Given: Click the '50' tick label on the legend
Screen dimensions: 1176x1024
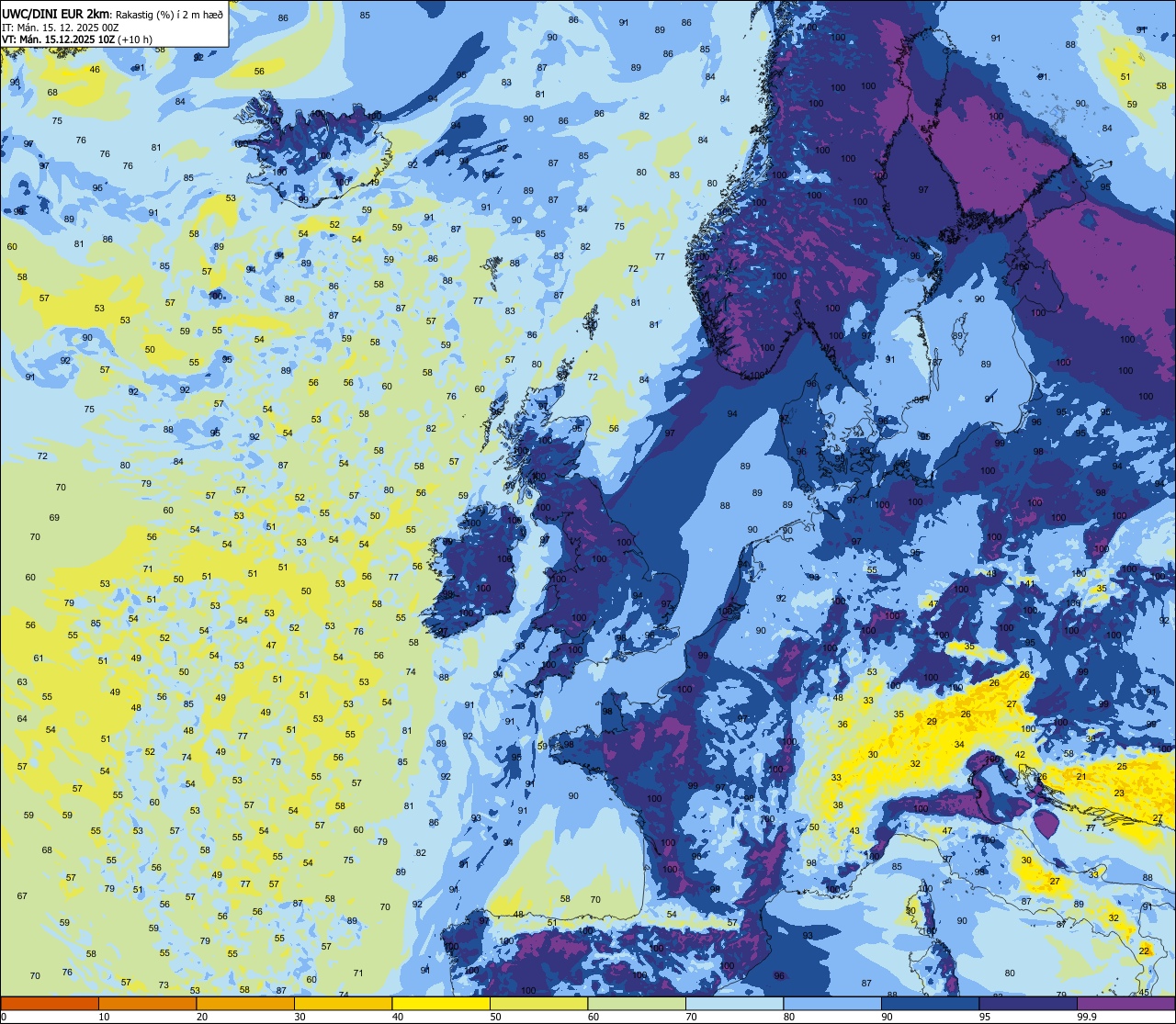Looking at the screenshot, I should point(495,1017).
